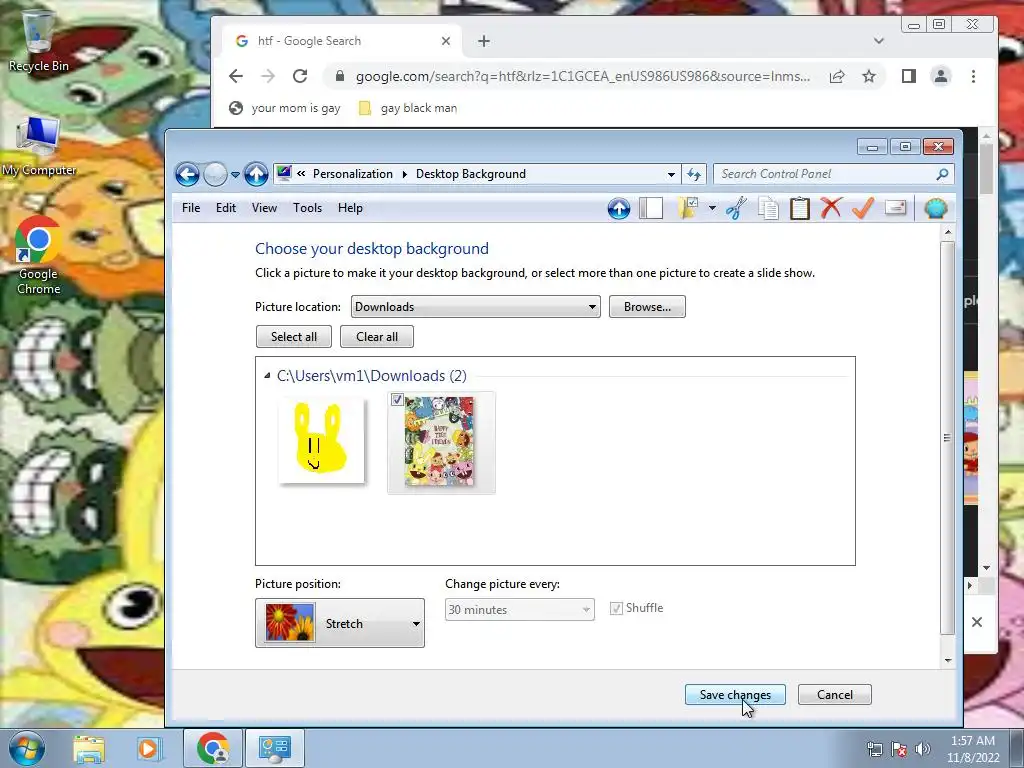The width and height of the screenshot is (1024, 768).
Task: Toggle the navigation pane toolbar icon
Action: tap(651, 208)
